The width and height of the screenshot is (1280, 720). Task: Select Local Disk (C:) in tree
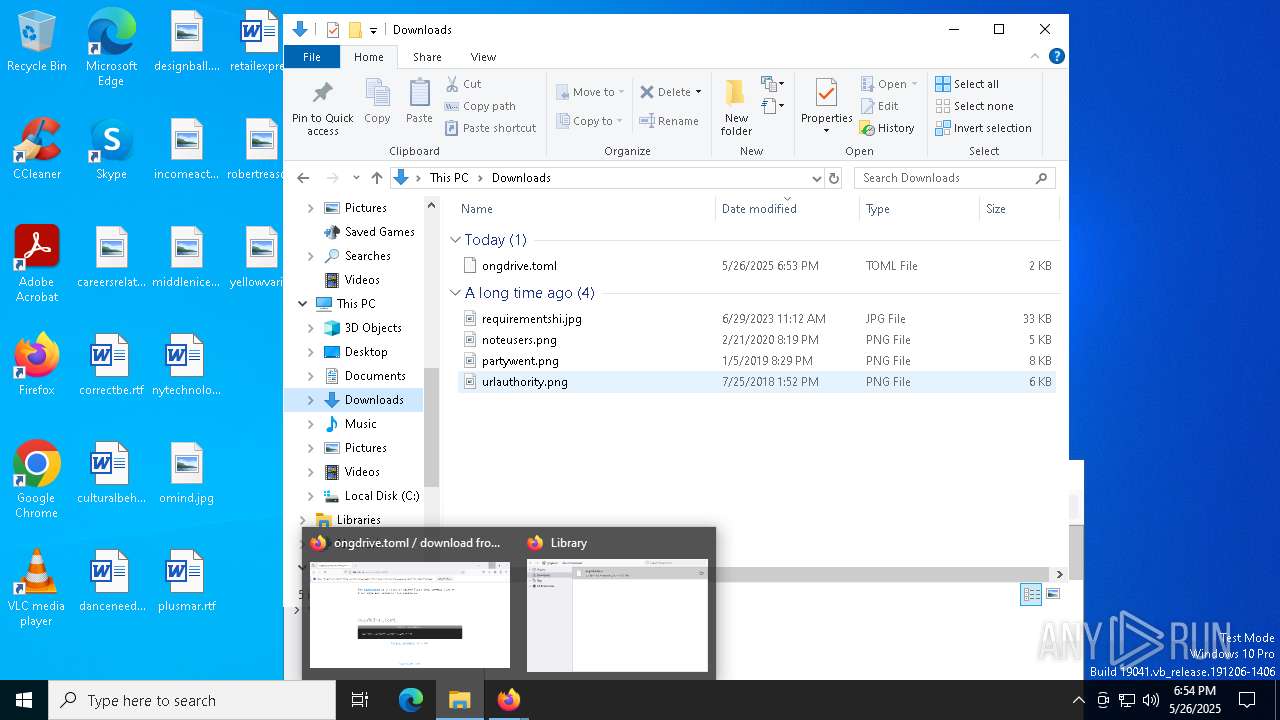[x=382, y=496]
